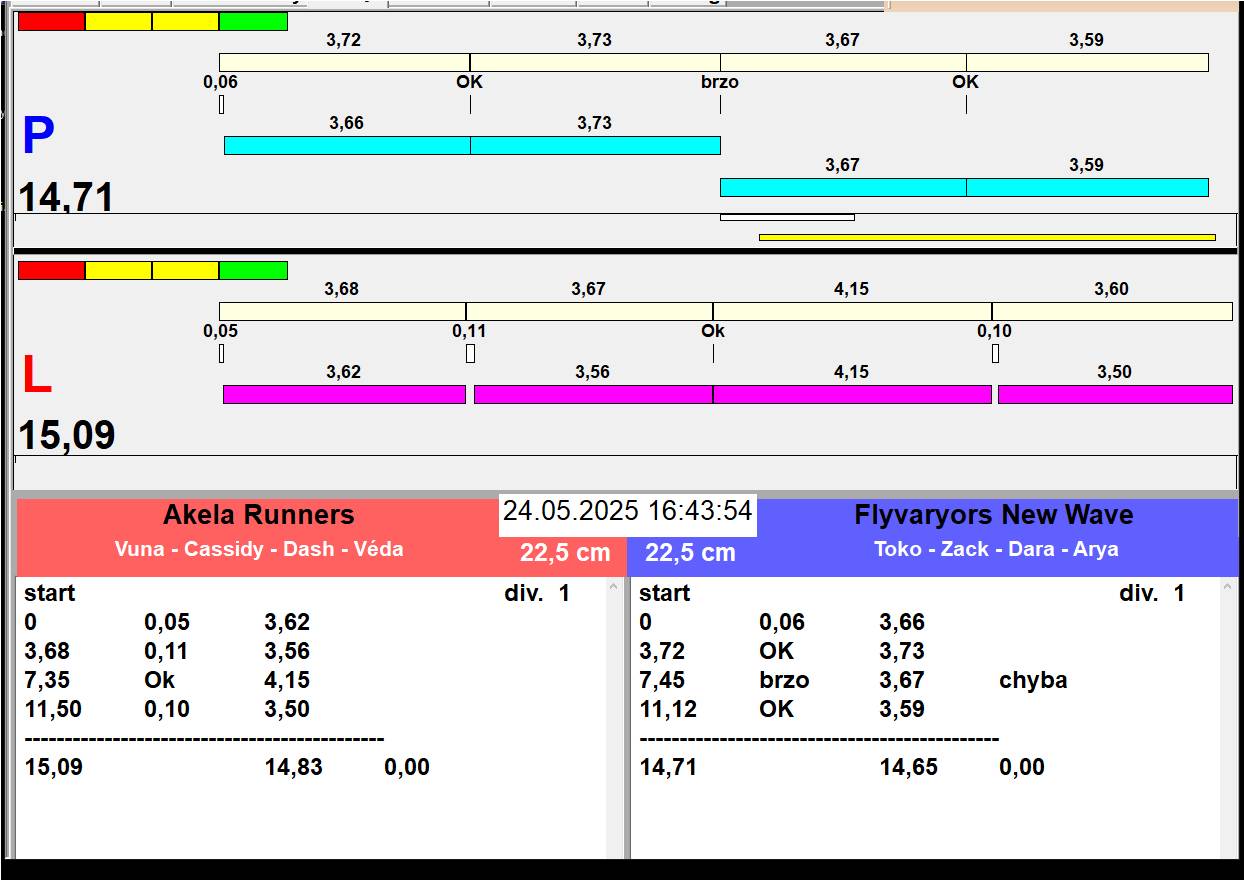
Task: Select the green start light in lane L
Action: click(x=253, y=271)
